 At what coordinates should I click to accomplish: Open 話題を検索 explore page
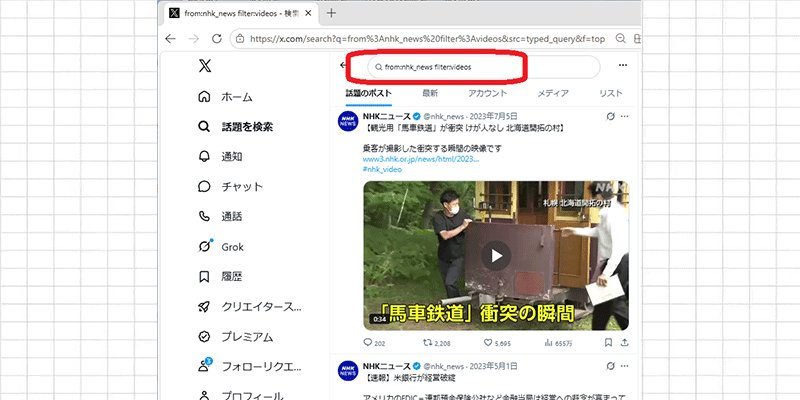coord(235,127)
